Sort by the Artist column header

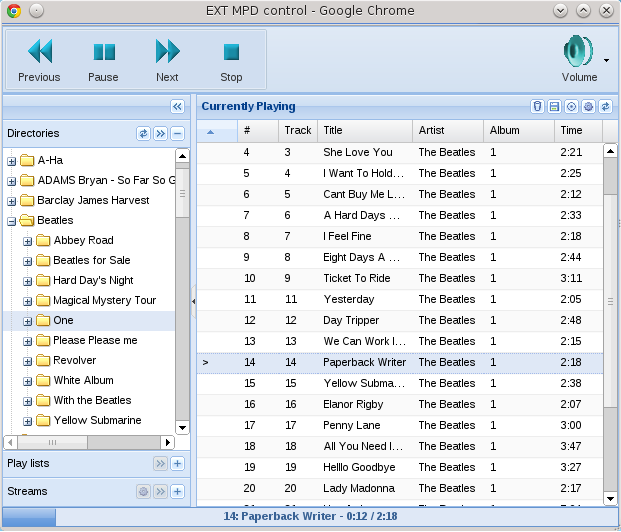448,130
